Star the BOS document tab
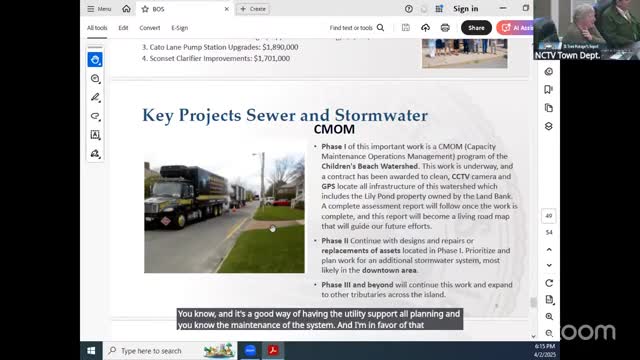This screenshot has width=640, height=360. tap(145, 9)
